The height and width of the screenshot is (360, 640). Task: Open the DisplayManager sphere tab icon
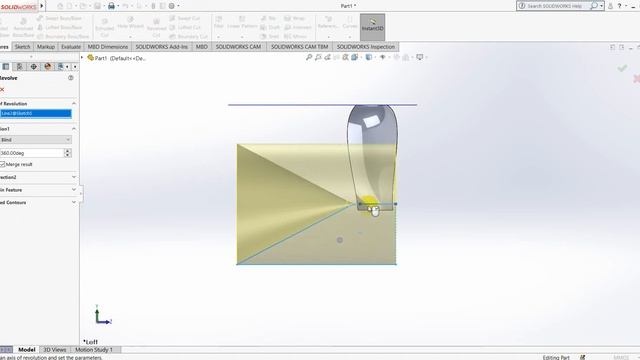pos(48,67)
